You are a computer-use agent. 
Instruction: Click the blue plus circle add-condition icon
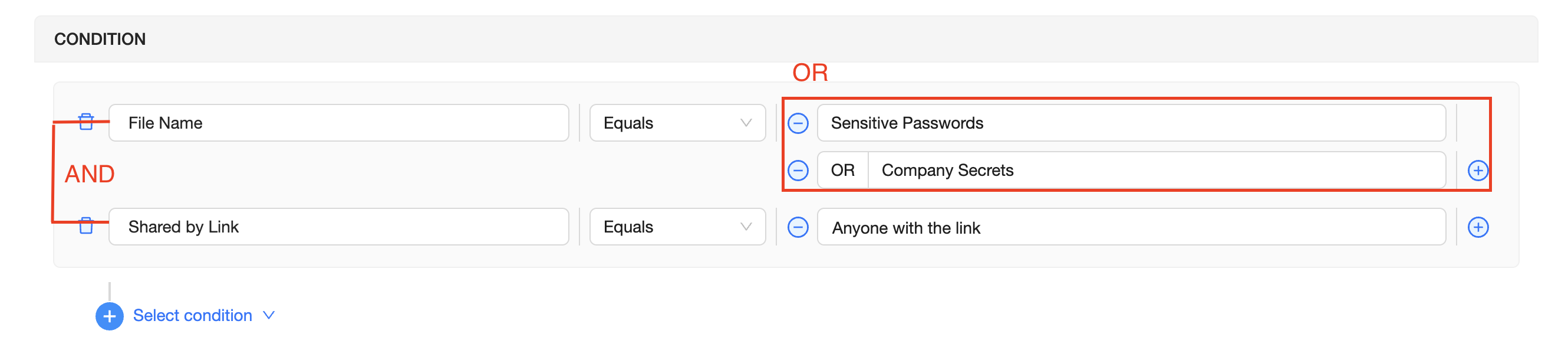(110, 316)
